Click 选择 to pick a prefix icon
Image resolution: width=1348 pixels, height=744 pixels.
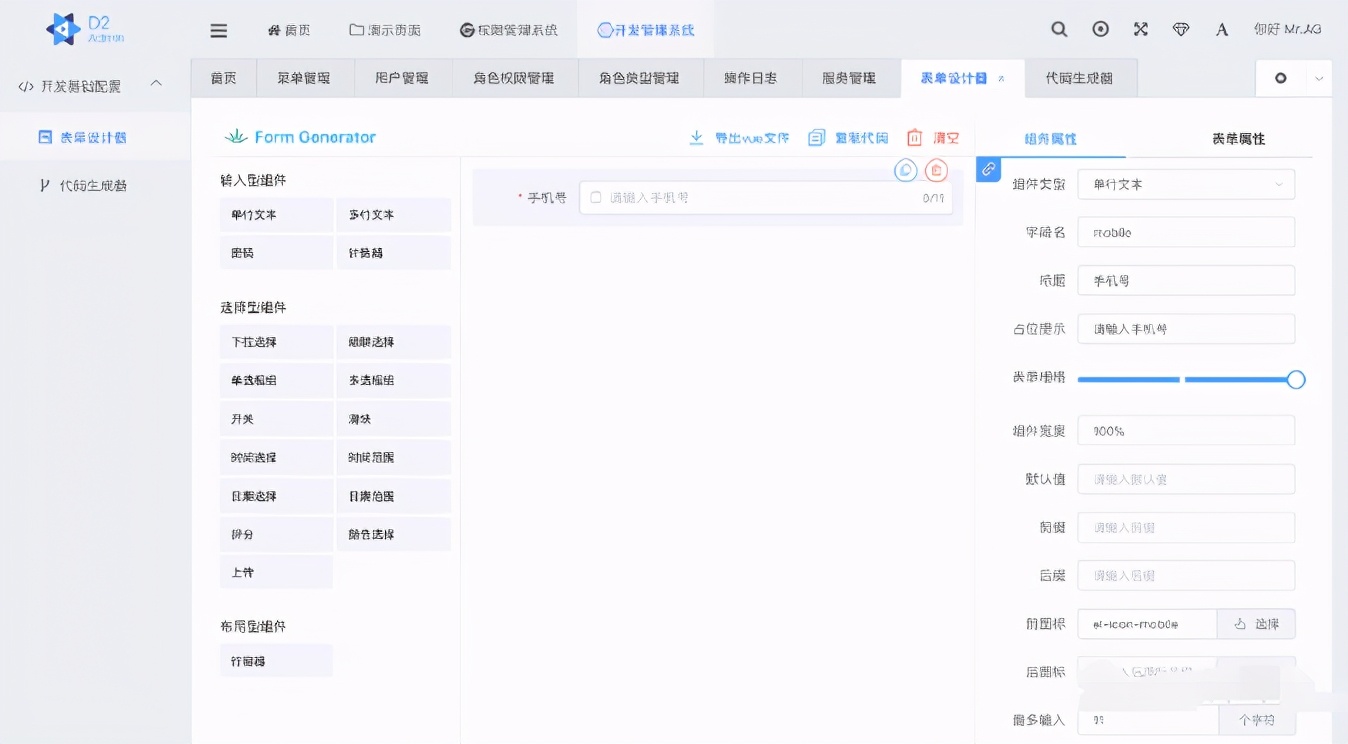[1256, 623]
